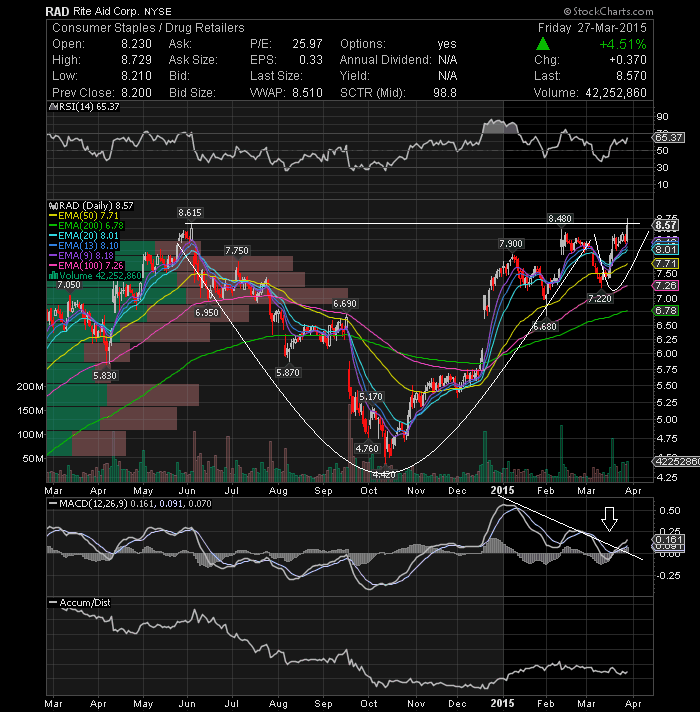This screenshot has width=700, height=712.
Task: Click the cyan 8.01 axis tag
Action: (665, 250)
